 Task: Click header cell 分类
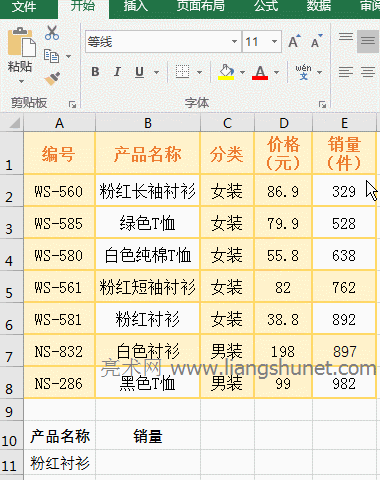tap(227, 153)
